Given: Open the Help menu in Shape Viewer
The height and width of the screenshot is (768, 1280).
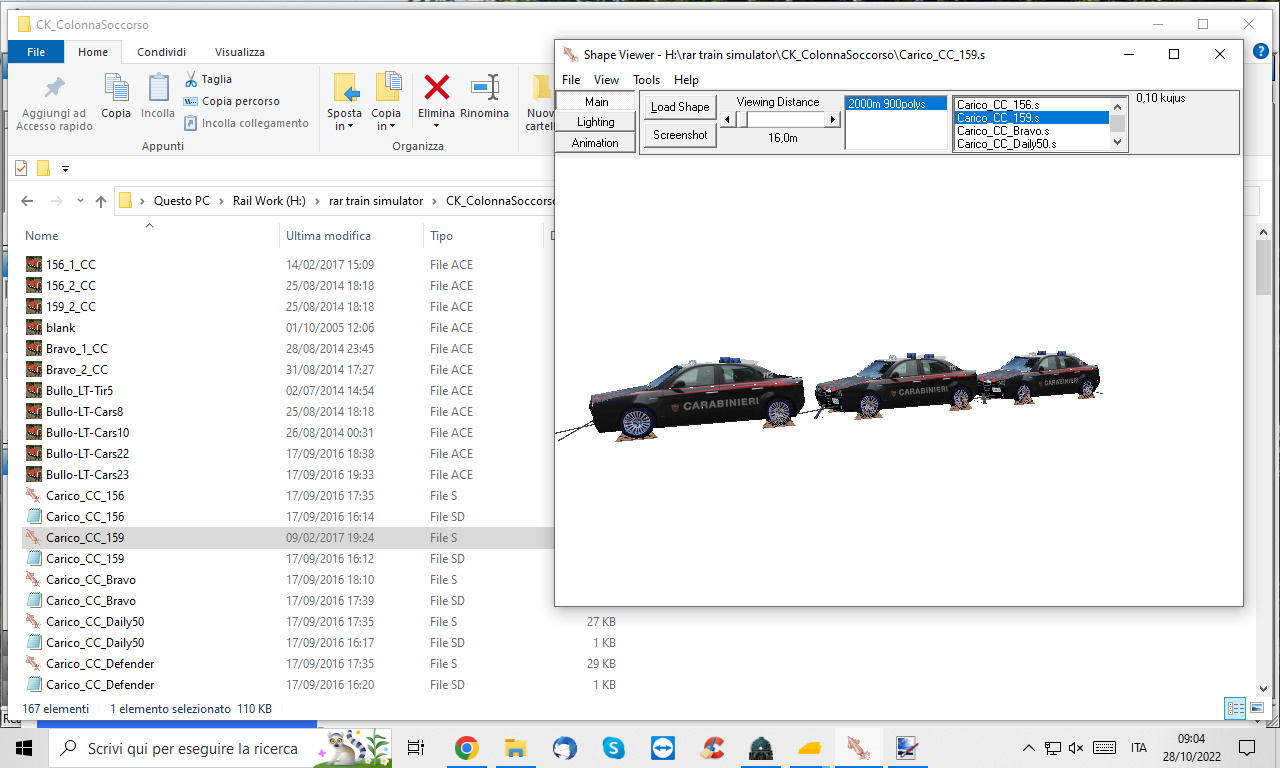Looking at the screenshot, I should tap(686, 80).
